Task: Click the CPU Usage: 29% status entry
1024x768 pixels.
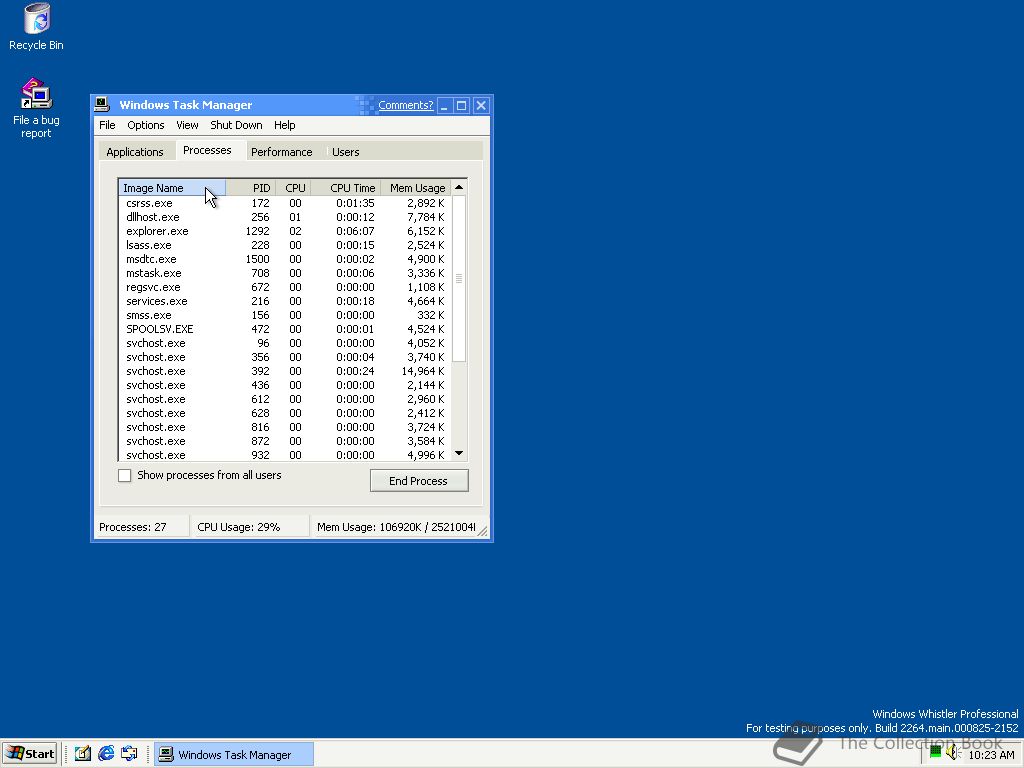Action: 251,527
